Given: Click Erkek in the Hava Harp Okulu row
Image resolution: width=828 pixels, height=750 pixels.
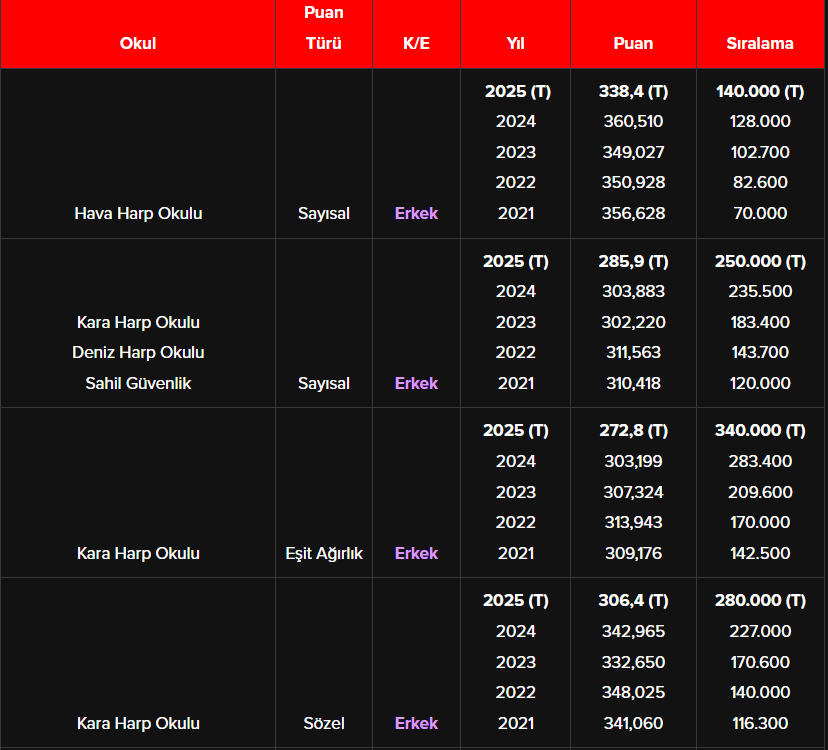Looking at the screenshot, I should tap(416, 213).
